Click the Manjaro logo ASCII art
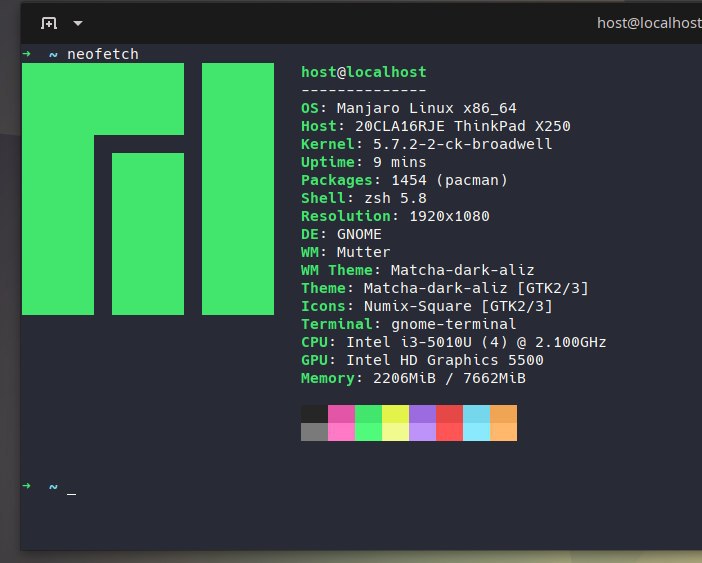Viewport: 702px width, 563px height. click(x=148, y=189)
